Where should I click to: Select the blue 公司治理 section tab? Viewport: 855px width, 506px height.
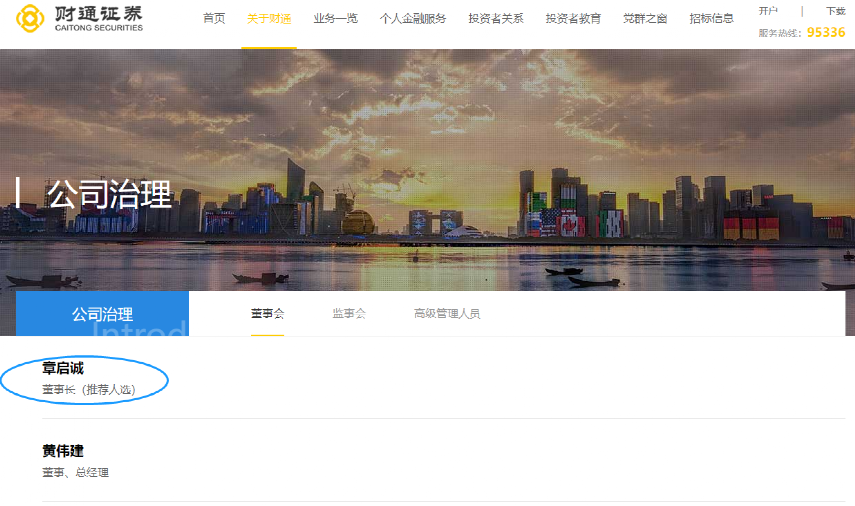(x=103, y=314)
